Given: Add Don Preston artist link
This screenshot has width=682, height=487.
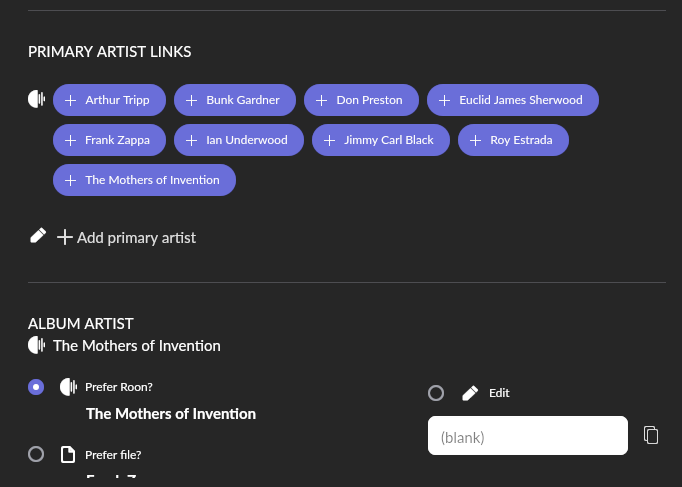Looking at the screenshot, I should [361, 100].
